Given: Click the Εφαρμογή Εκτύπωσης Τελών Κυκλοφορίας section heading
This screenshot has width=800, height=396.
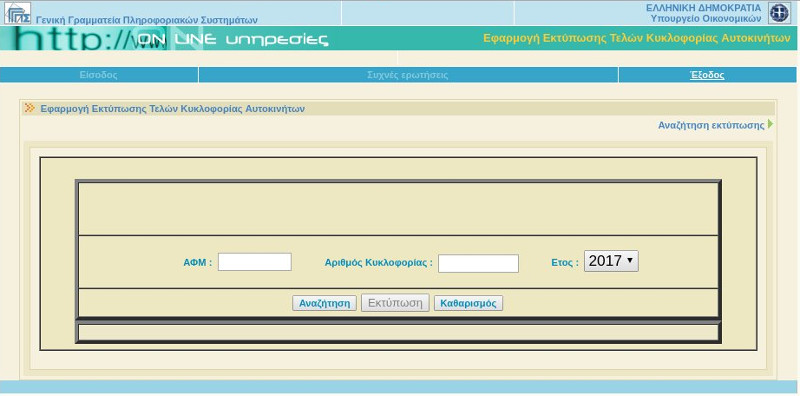Looking at the screenshot, I should [172, 108].
